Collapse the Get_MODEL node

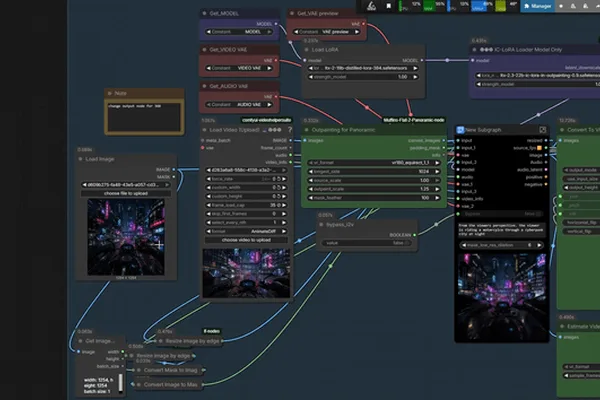coord(204,13)
